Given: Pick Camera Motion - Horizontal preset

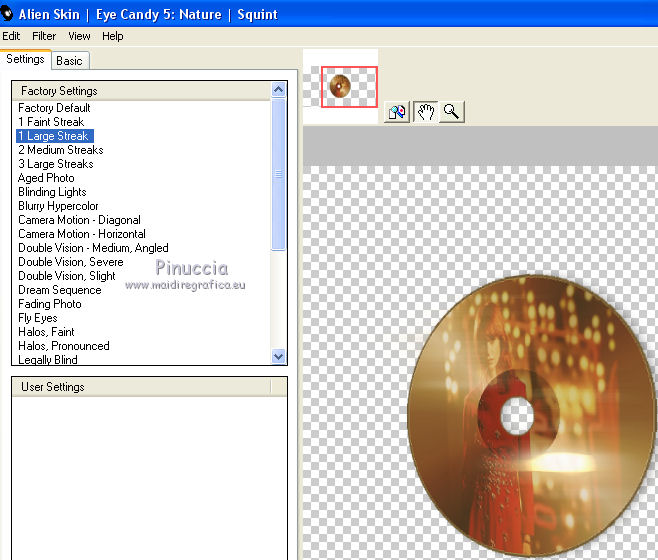Looking at the screenshot, I should [x=82, y=234].
